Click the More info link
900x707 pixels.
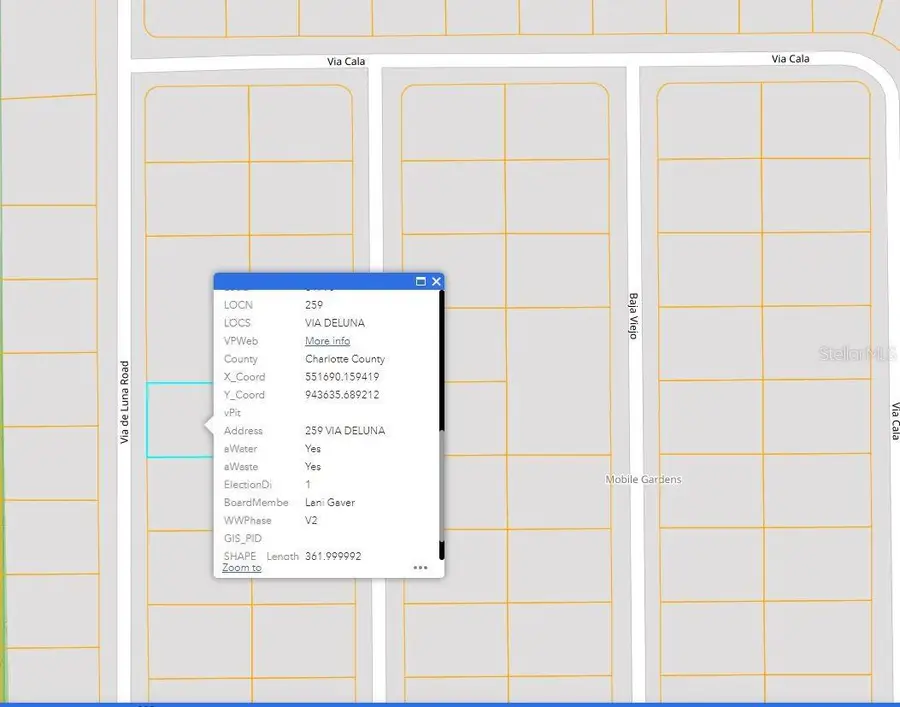pyautogui.click(x=326, y=341)
